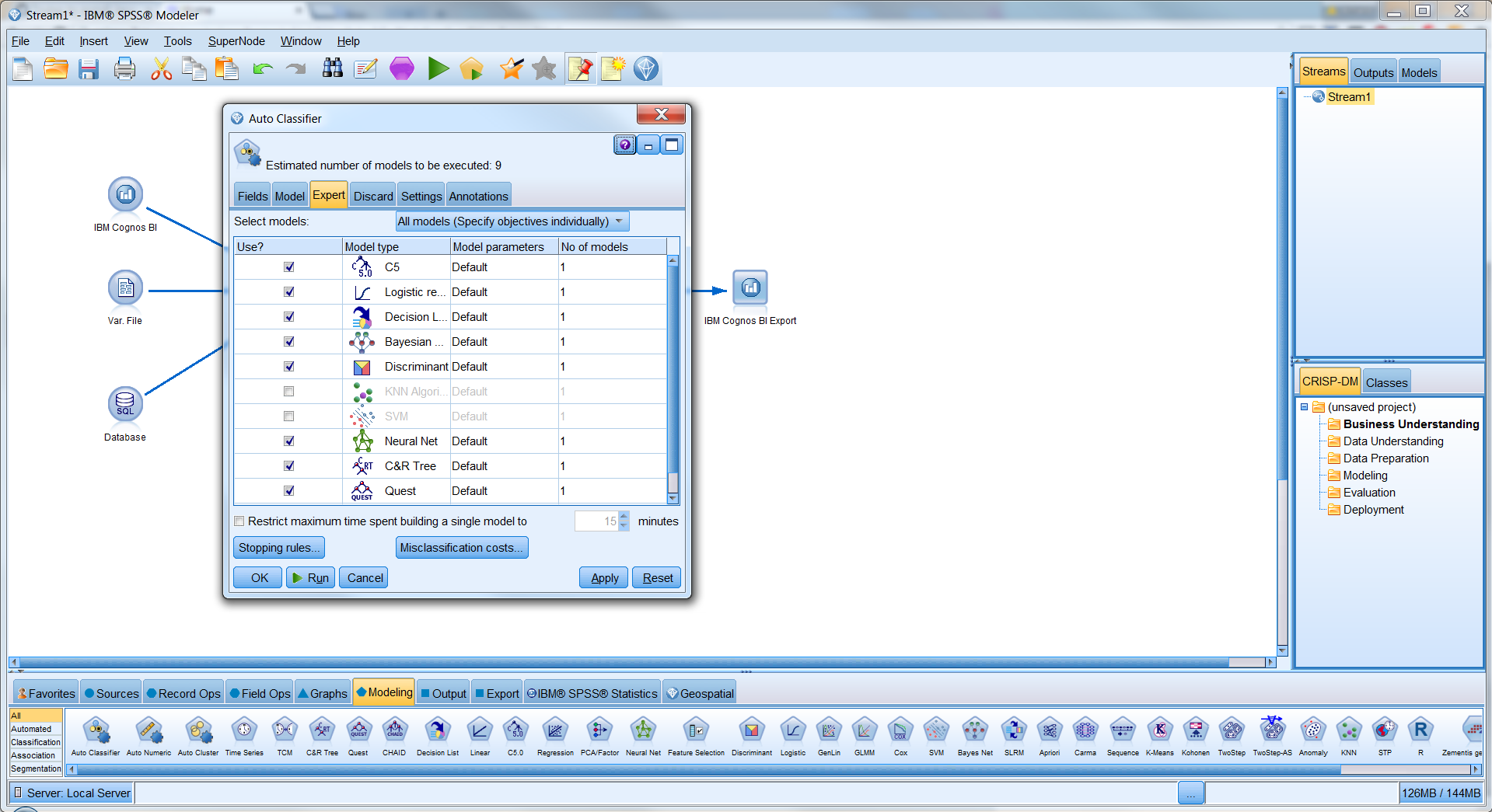The image size is (1492, 812).
Task: Select the Data Preparation folder
Action: [x=1385, y=458]
